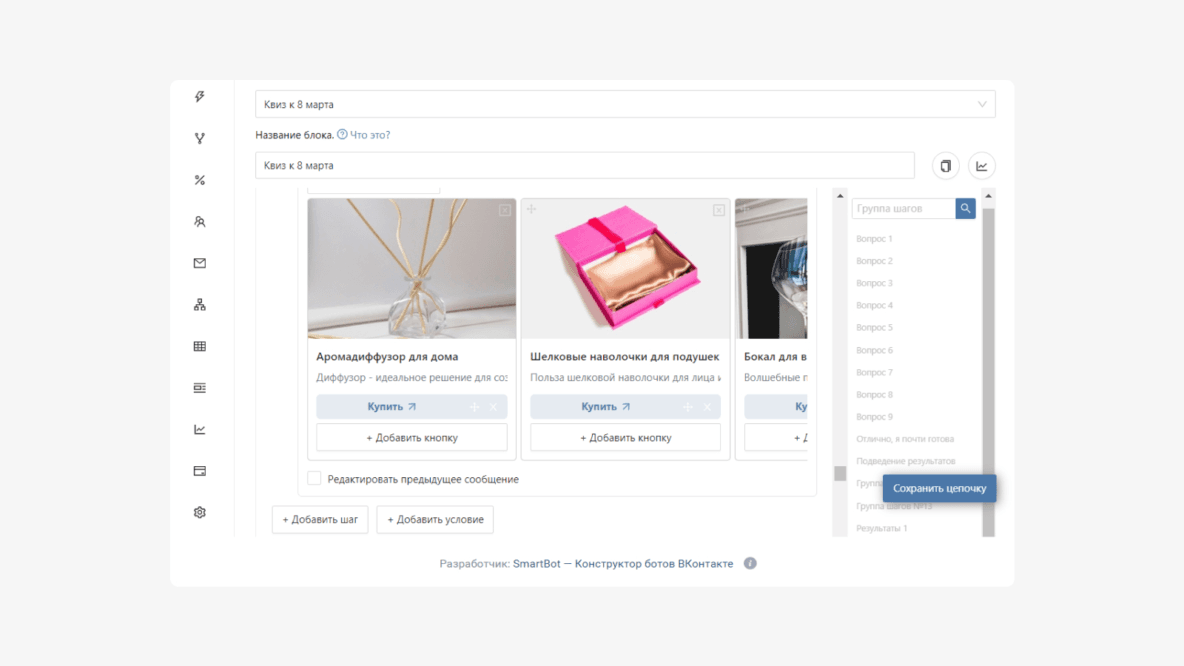Image resolution: width=1184 pixels, height=666 pixels.
Task: Select Вопрос 2 in step list
Action: click(874, 261)
